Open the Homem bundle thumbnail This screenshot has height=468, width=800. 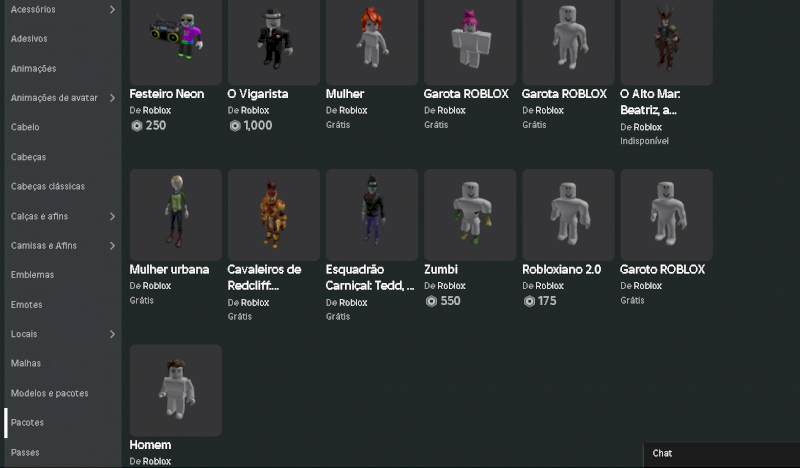(x=176, y=390)
